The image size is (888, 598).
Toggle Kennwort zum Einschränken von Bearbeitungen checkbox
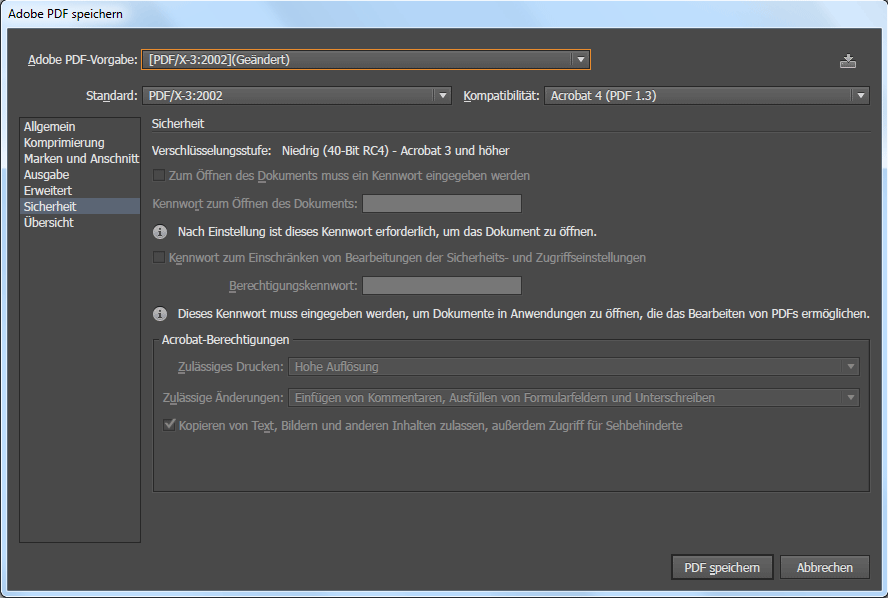[158, 258]
